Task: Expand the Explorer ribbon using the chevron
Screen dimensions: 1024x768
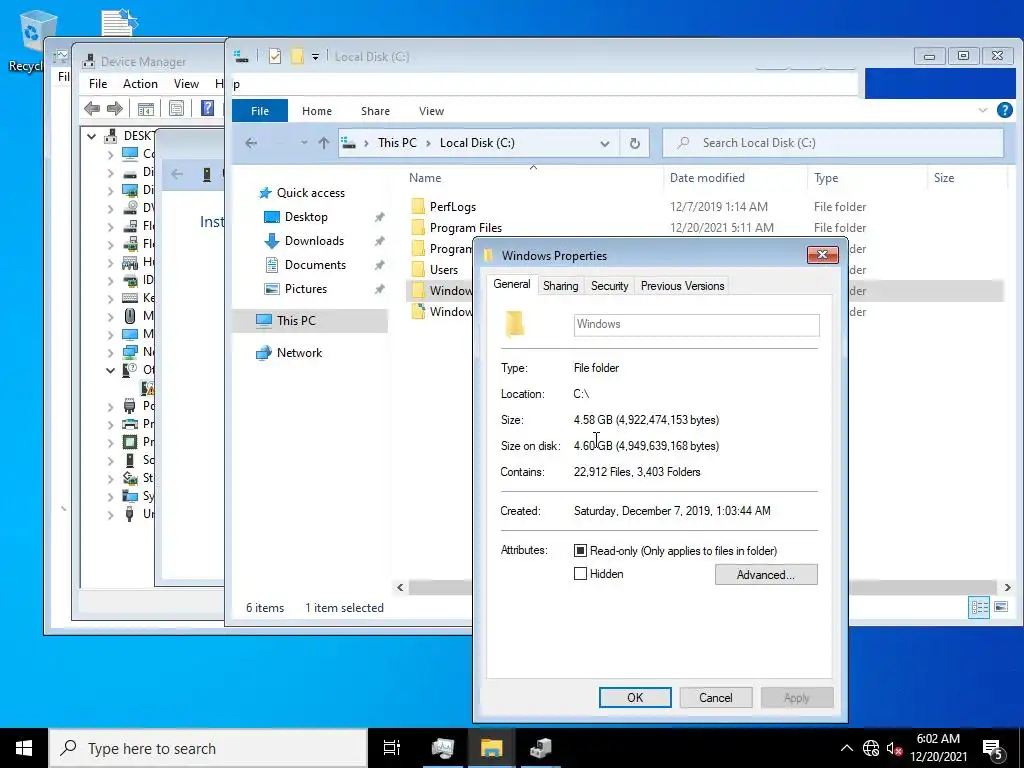Action: pos(983,110)
